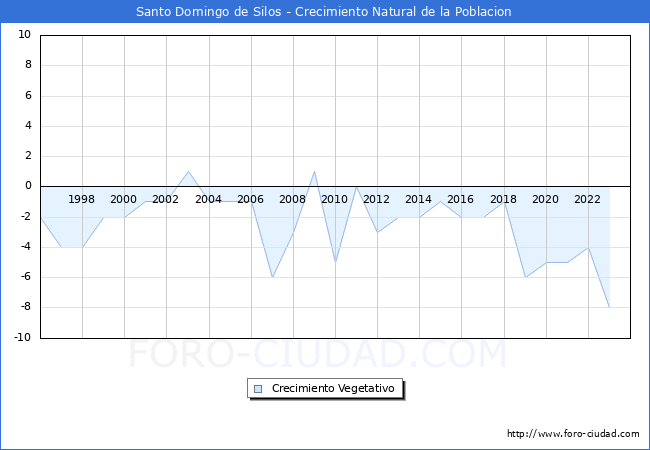Viewport: 650px width, 450px height.
Task: Select the 2018 year label
Action: coord(503,199)
